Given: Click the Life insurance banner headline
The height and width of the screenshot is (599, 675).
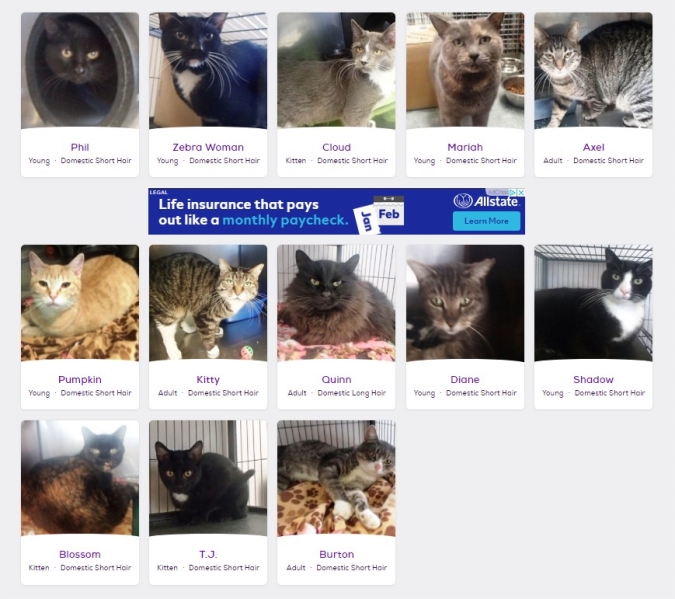Looking at the screenshot, I should (x=253, y=212).
